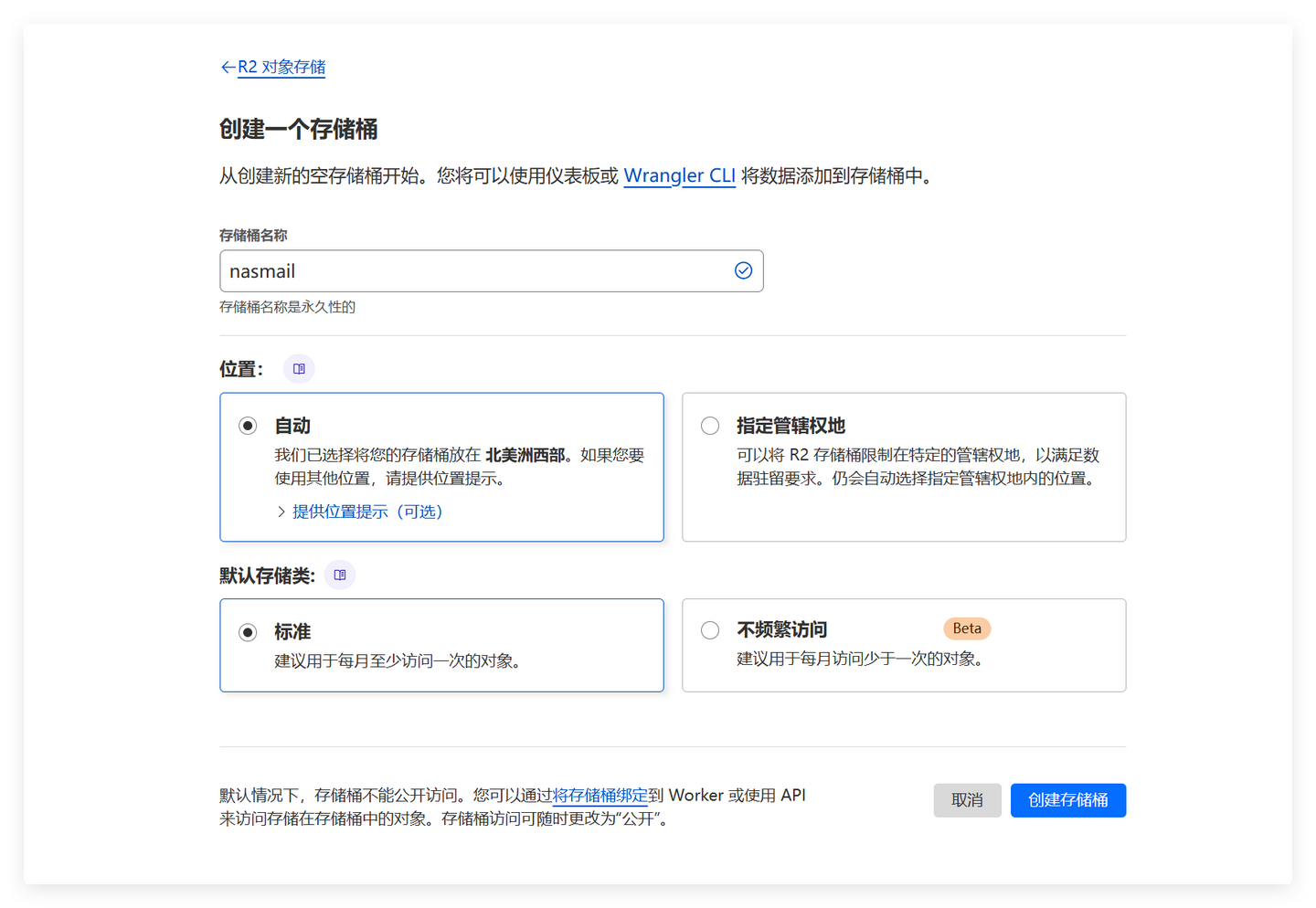Expand 提供位置提示（可选）
Image resolution: width=1316 pixels, height=908 pixels.
pos(359,512)
